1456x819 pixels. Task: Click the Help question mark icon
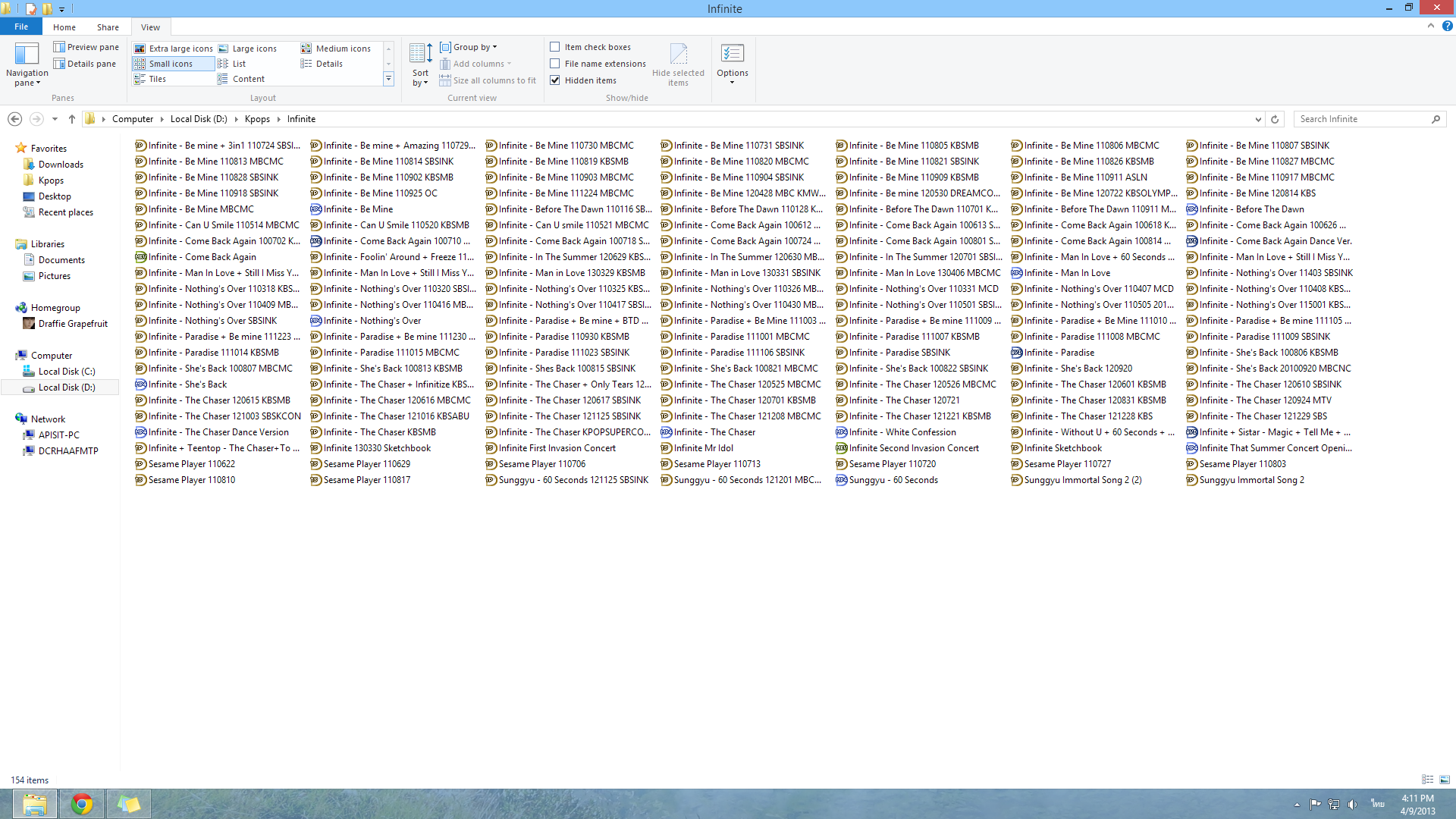tap(1448, 26)
